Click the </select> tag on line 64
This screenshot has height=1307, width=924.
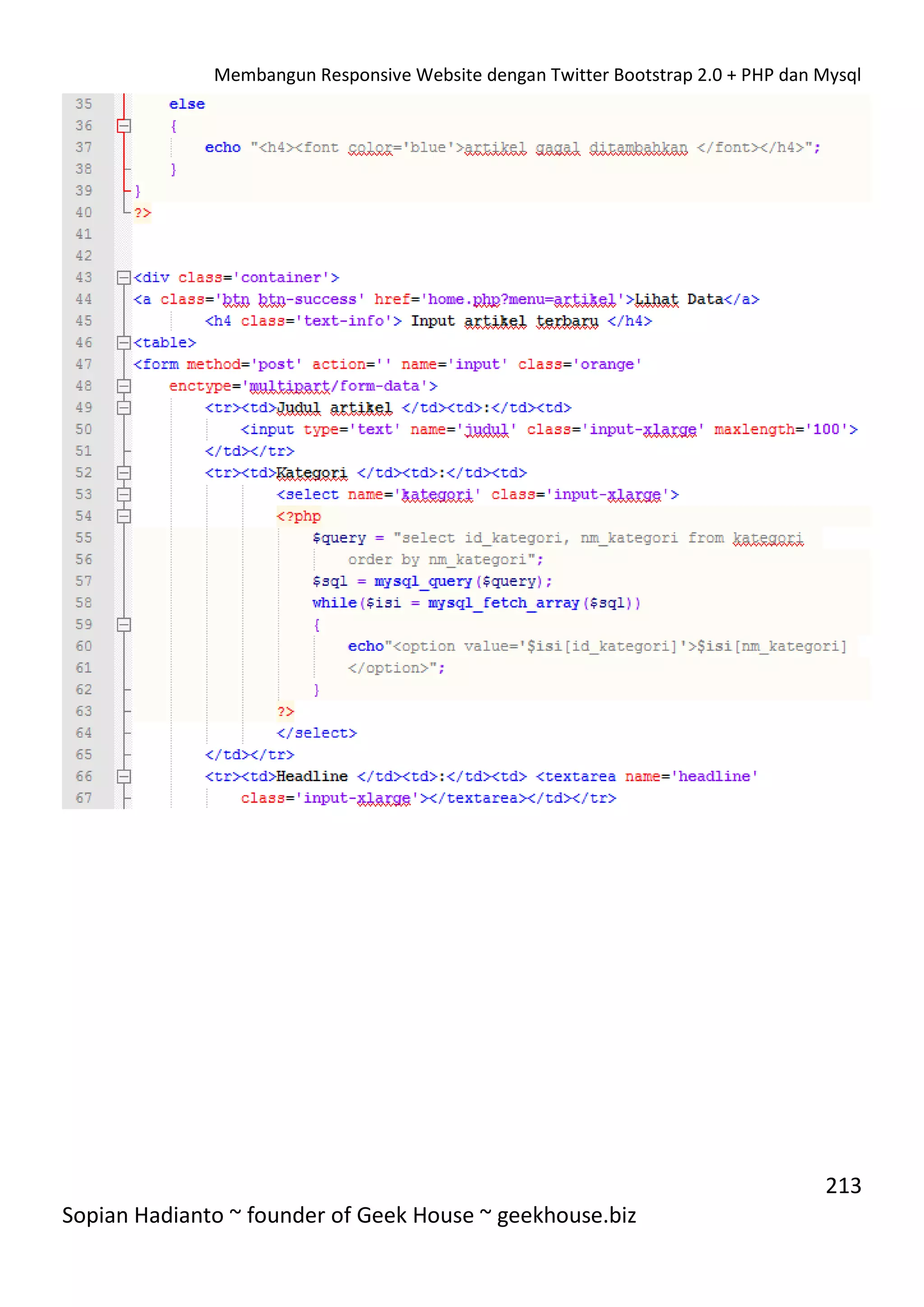pos(317,733)
